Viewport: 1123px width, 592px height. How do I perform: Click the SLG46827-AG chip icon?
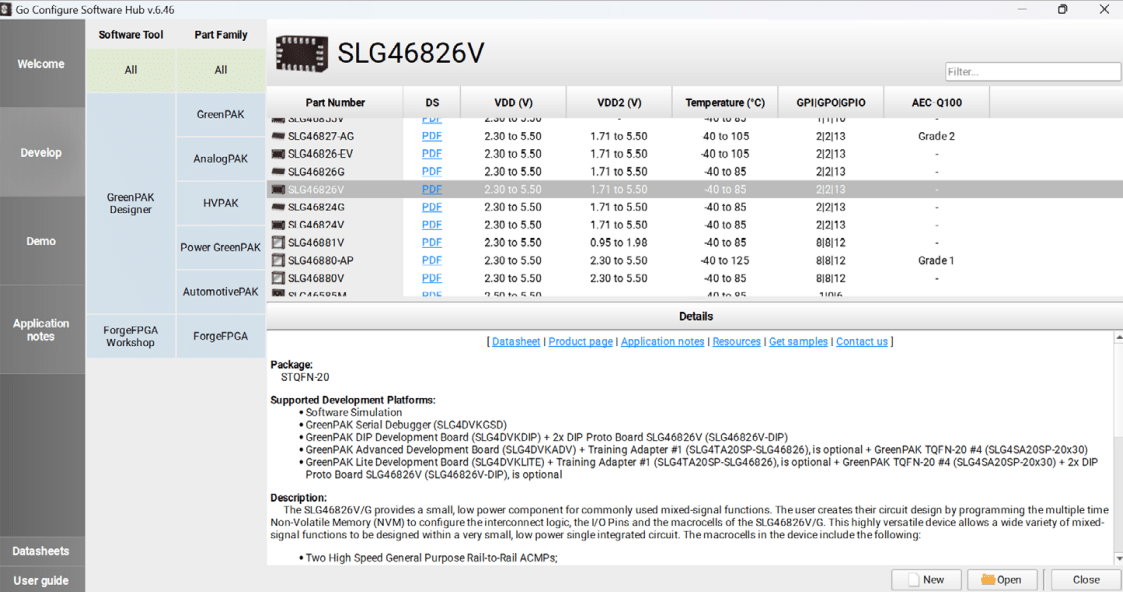[x=278, y=136]
